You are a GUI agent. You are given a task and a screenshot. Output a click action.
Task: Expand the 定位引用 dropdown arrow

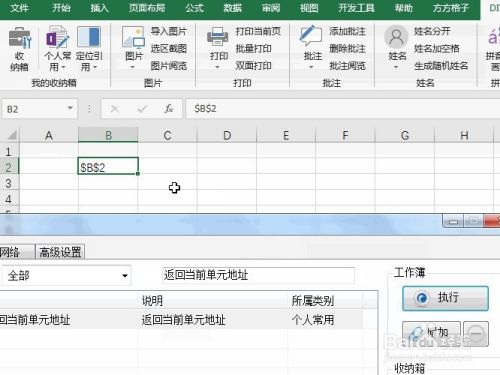[x=95, y=68]
